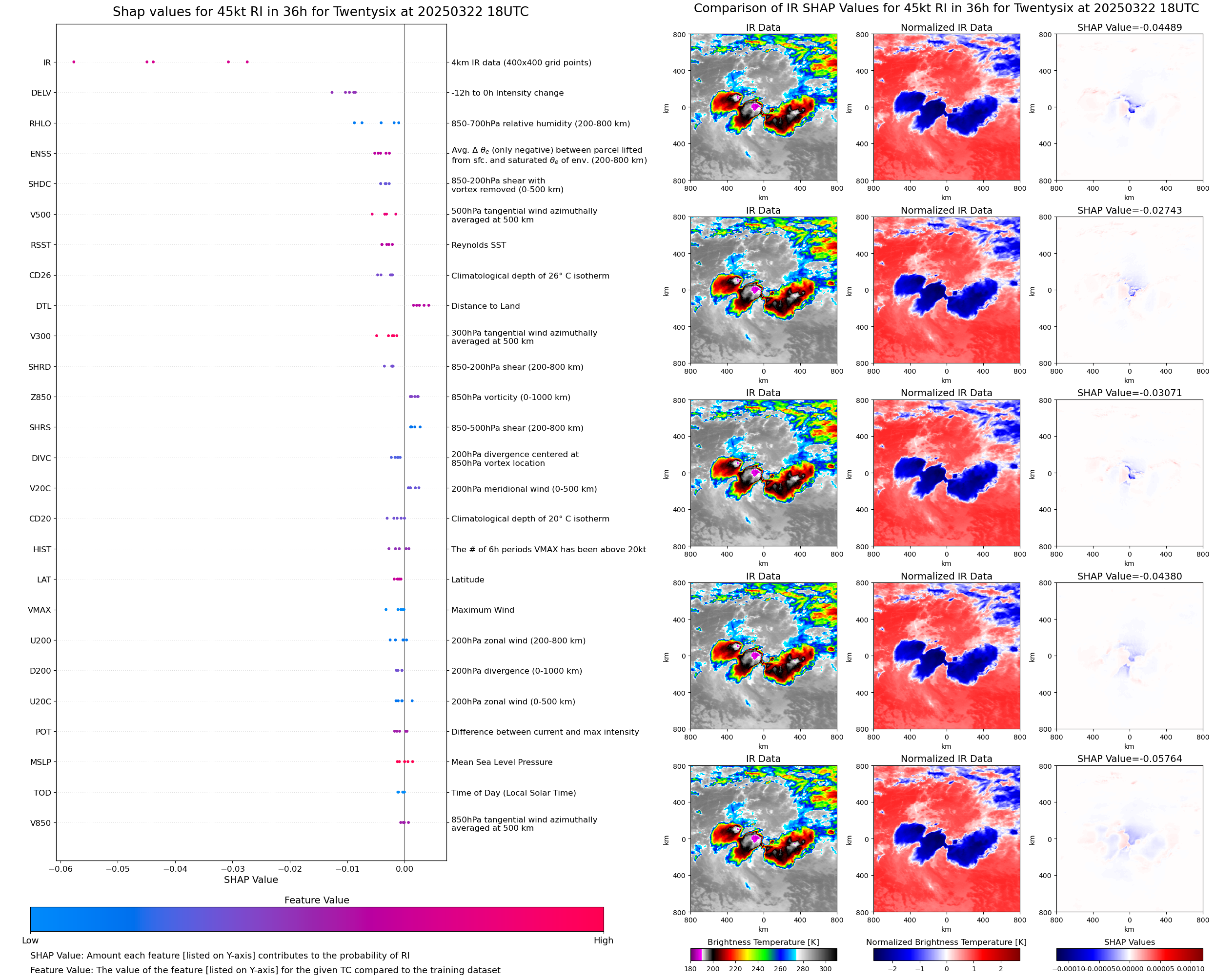Click the top IR Data image
This screenshot has height=980, width=1215.
pyautogui.click(x=763, y=107)
